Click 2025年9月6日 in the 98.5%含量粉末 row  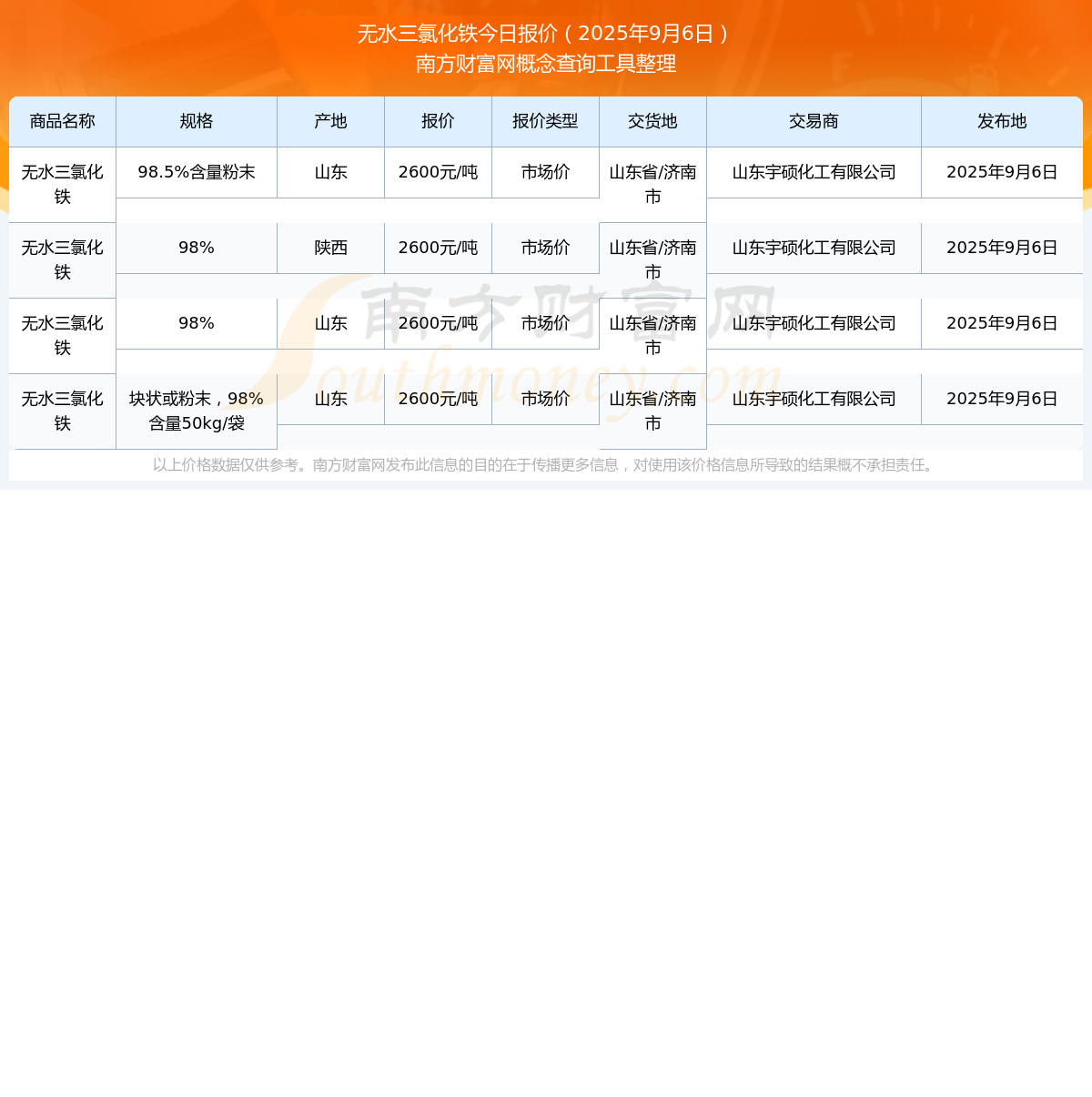tap(1002, 172)
